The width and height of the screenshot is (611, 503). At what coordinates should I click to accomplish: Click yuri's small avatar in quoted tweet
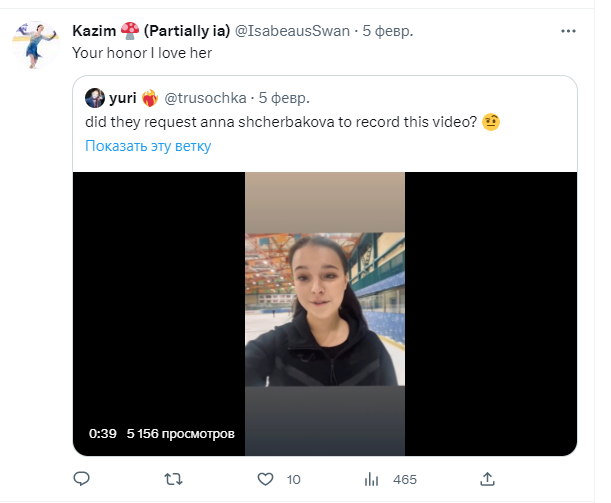pyautogui.click(x=94, y=98)
